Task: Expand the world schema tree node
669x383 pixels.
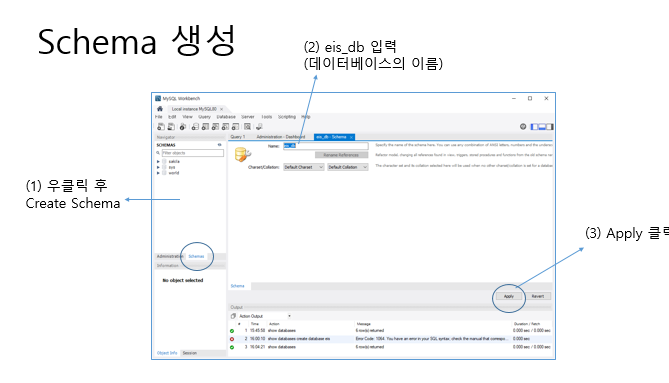Action: [158, 173]
